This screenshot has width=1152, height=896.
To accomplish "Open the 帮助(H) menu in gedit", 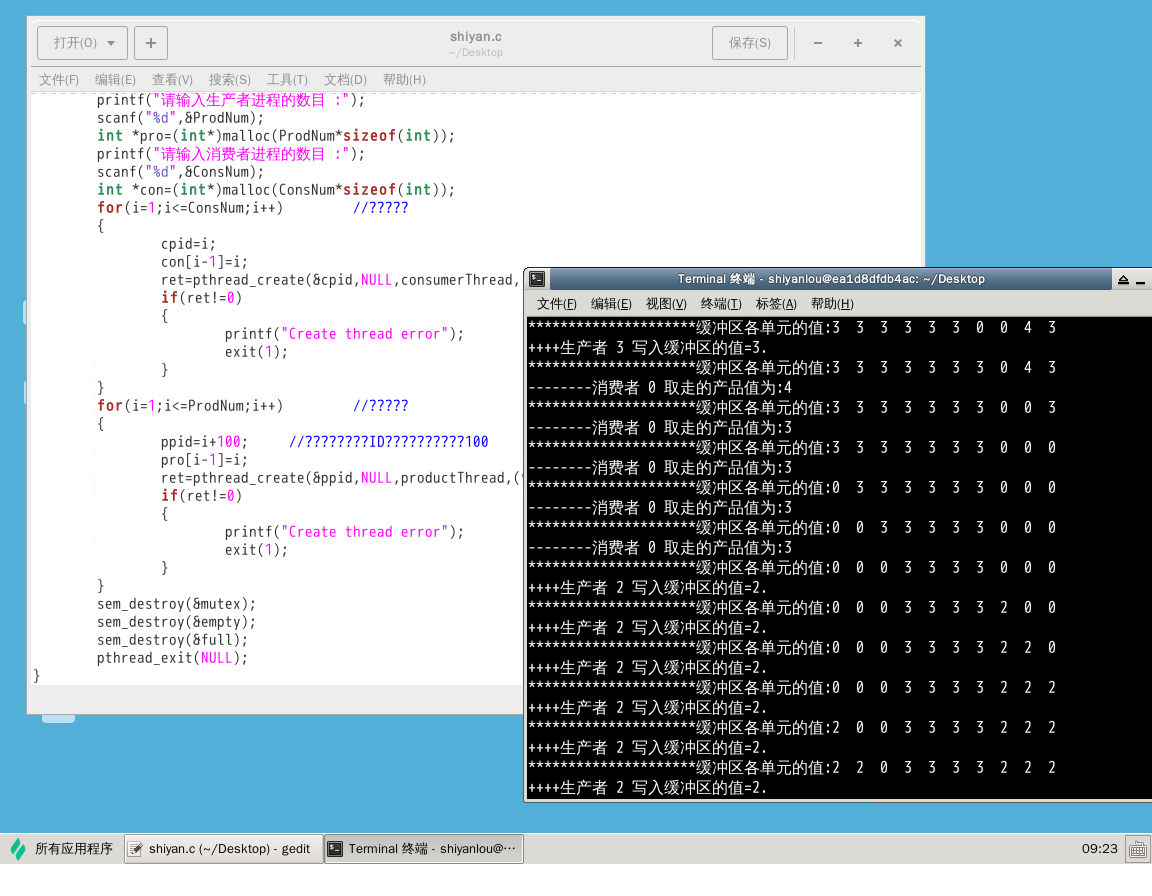I will click(404, 80).
